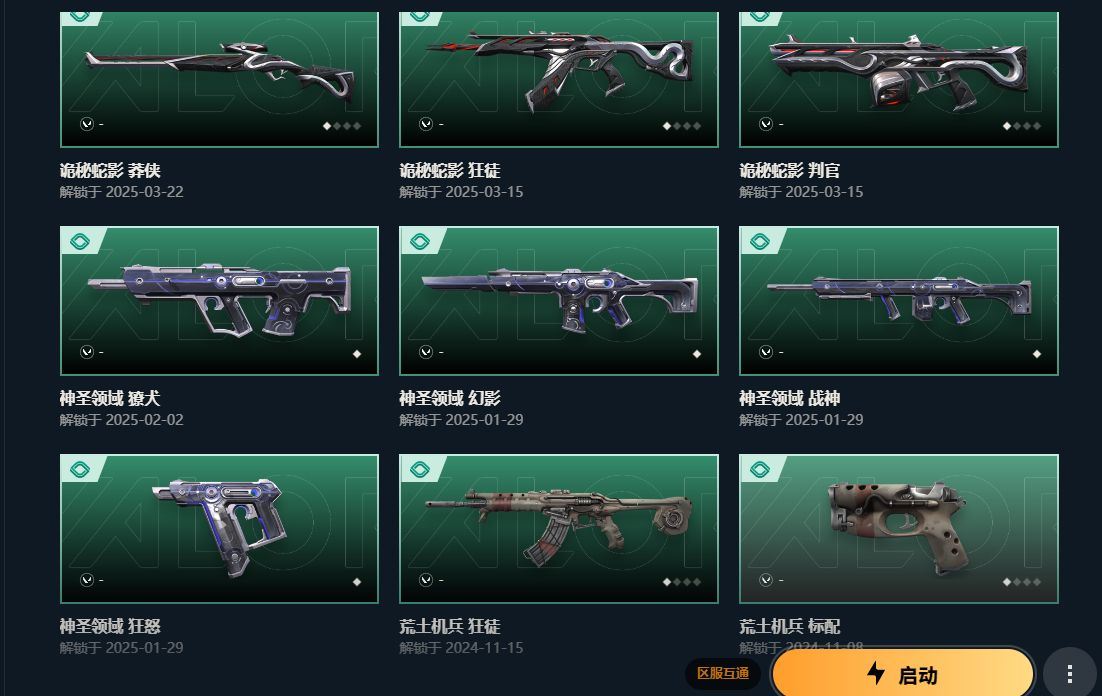Click the tier badge icon on 神圣领域 幻影
This screenshot has width=1102, height=696.
(x=420, y=242)
